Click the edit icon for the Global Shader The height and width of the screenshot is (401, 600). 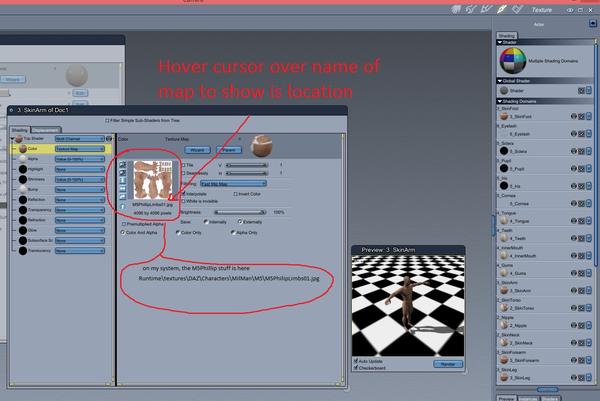point(581,91)
